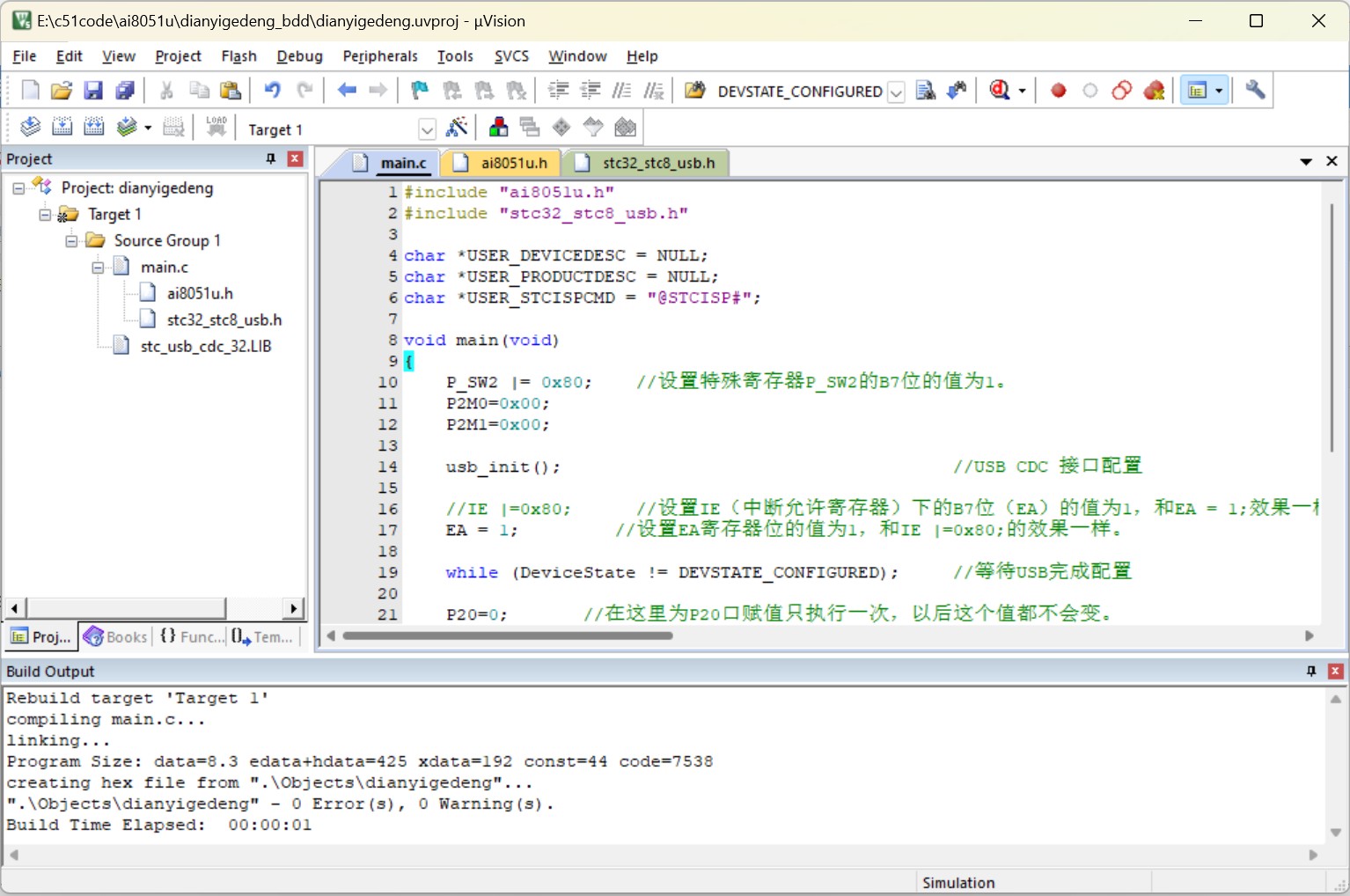The width and height of the screenshot is (1350, 896).
Task: Close the active editor tab with X
Action: [1332, 161]
